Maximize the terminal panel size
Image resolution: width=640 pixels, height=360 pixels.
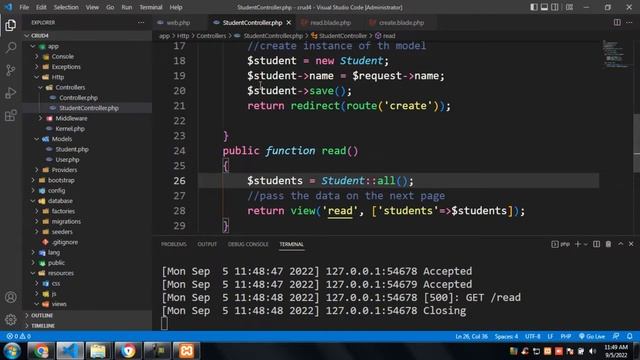click(x=620, y=244)
